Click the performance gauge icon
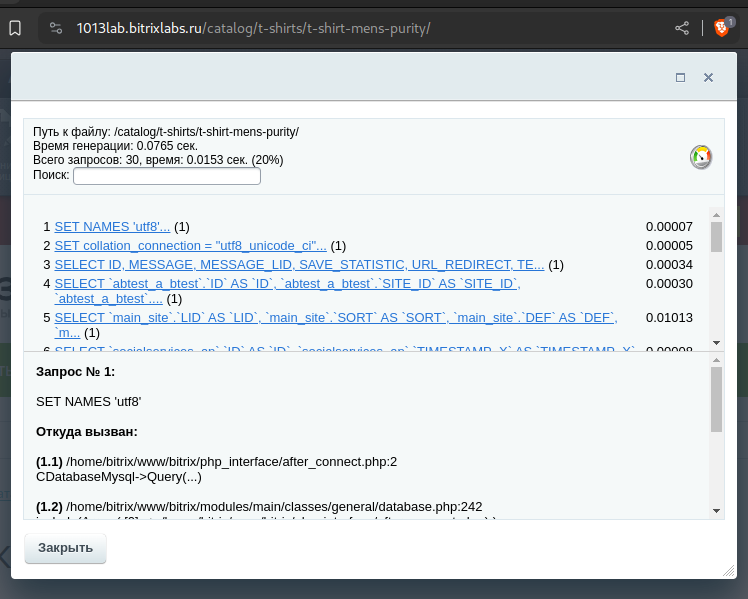748x599 pixels. pyautogui.click(x=701, y=157)
